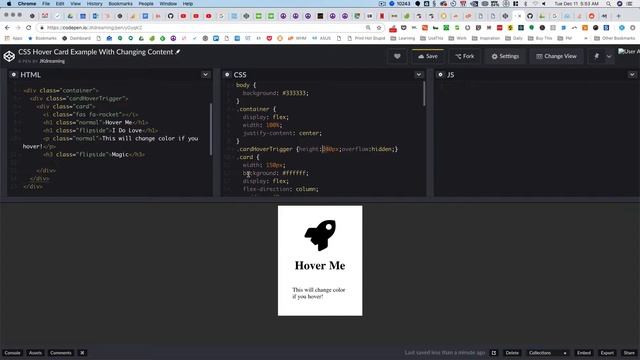Open the Learning bookmarks folder
640x360 pixels.
[402, 38]
